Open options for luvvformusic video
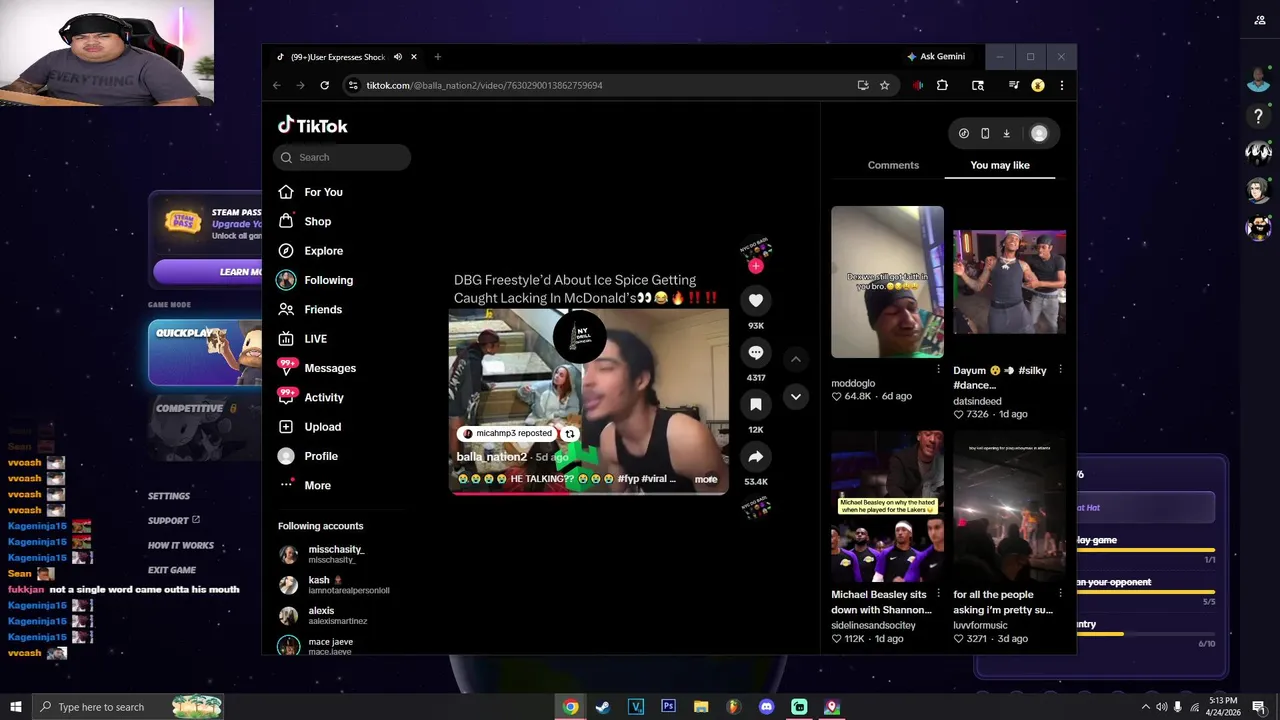Viewport: 1280px width, 720px height. click(1060, 594)
